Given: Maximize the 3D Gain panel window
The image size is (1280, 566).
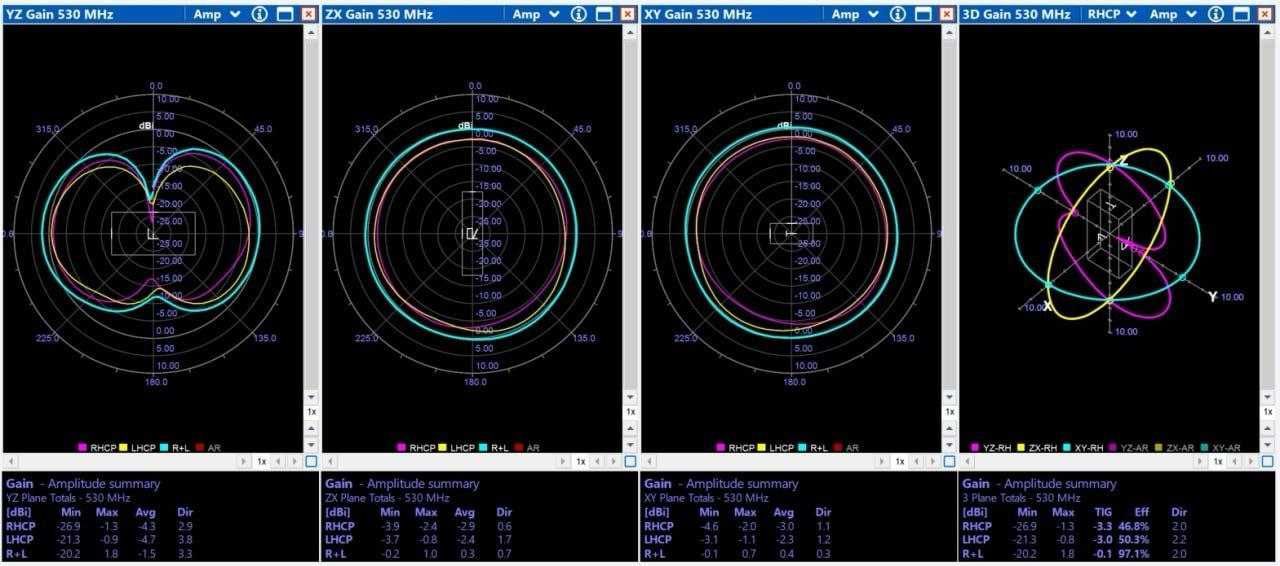Looking at the screenshot, I should (x=1241, y=14).
